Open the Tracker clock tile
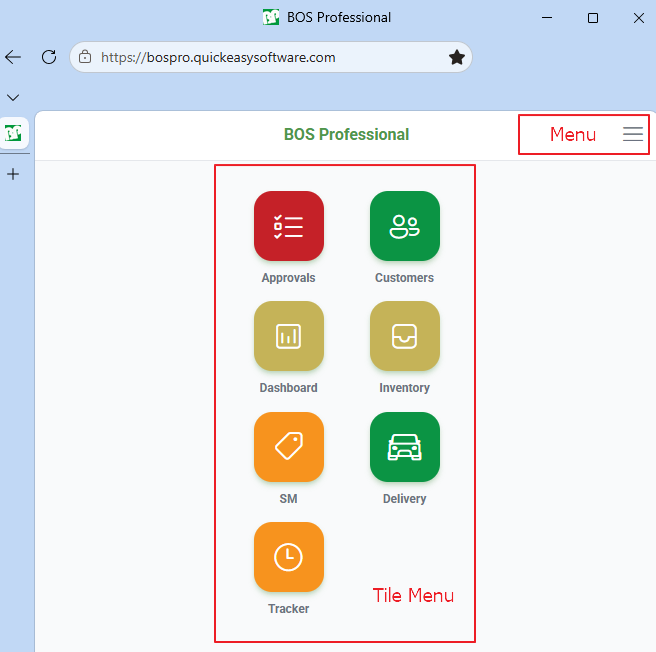This screenshot has height=652, width=656. tap(289, 557)
